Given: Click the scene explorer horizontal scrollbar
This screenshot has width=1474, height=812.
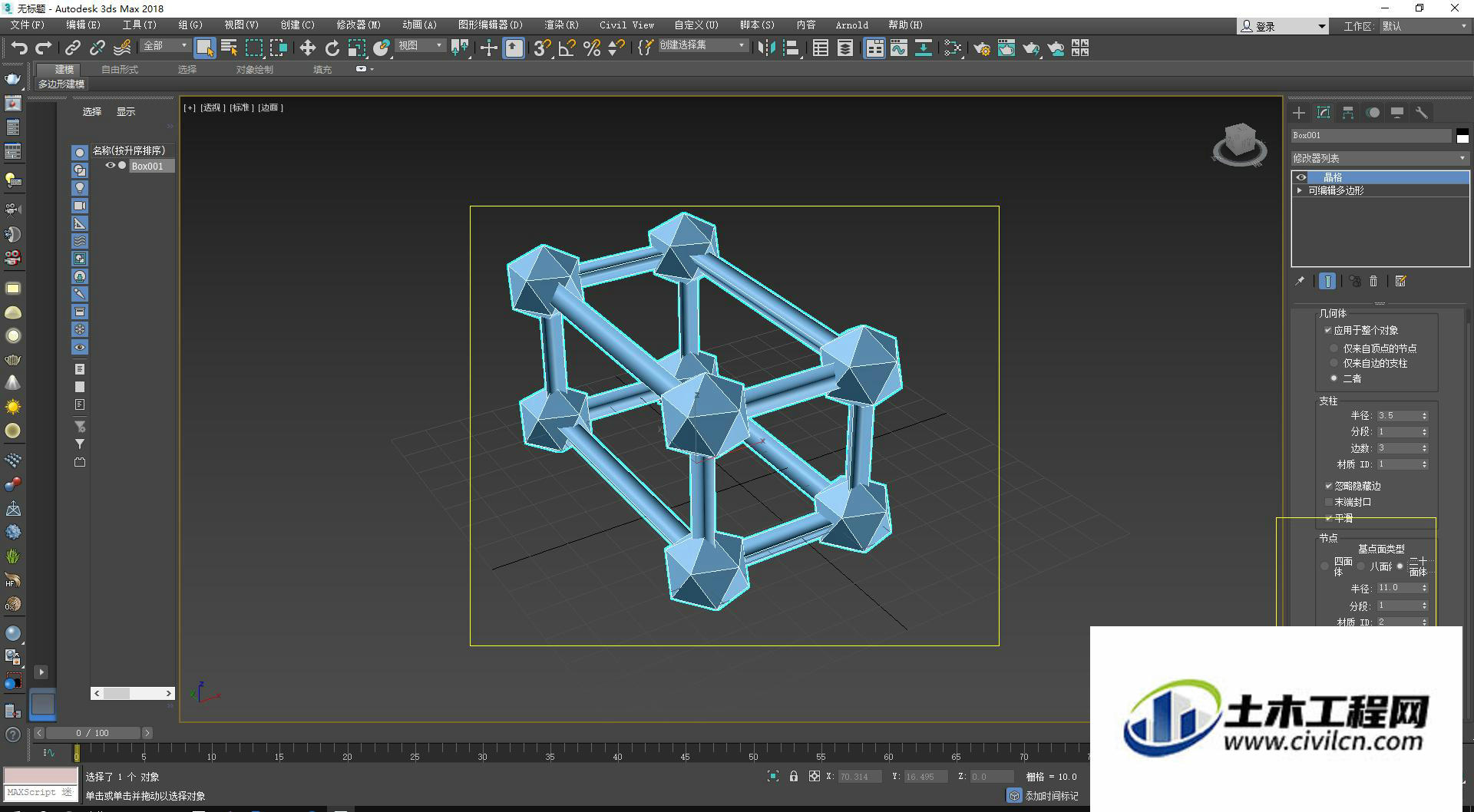Looking at the screenshot, I should pyautogui.click(x=133, y=693).
